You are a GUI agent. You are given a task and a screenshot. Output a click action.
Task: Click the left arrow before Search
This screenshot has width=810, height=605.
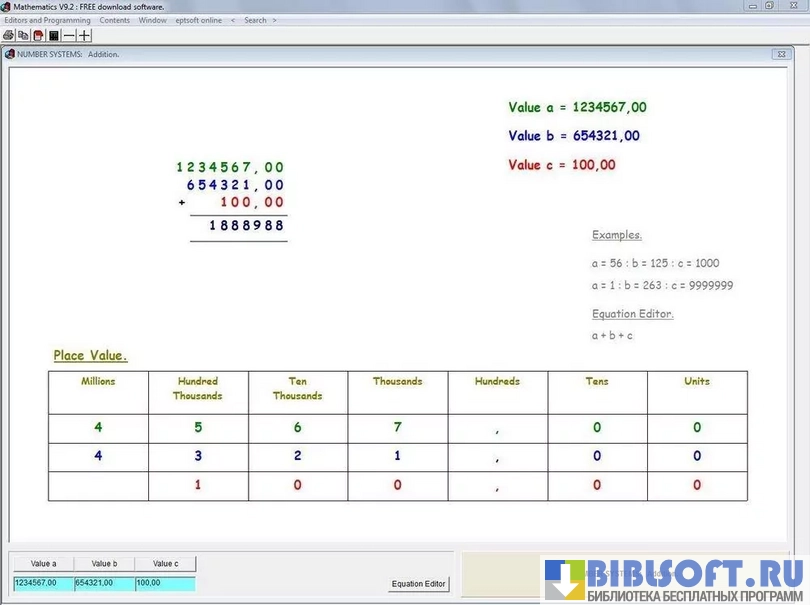[x=233, y=20]
